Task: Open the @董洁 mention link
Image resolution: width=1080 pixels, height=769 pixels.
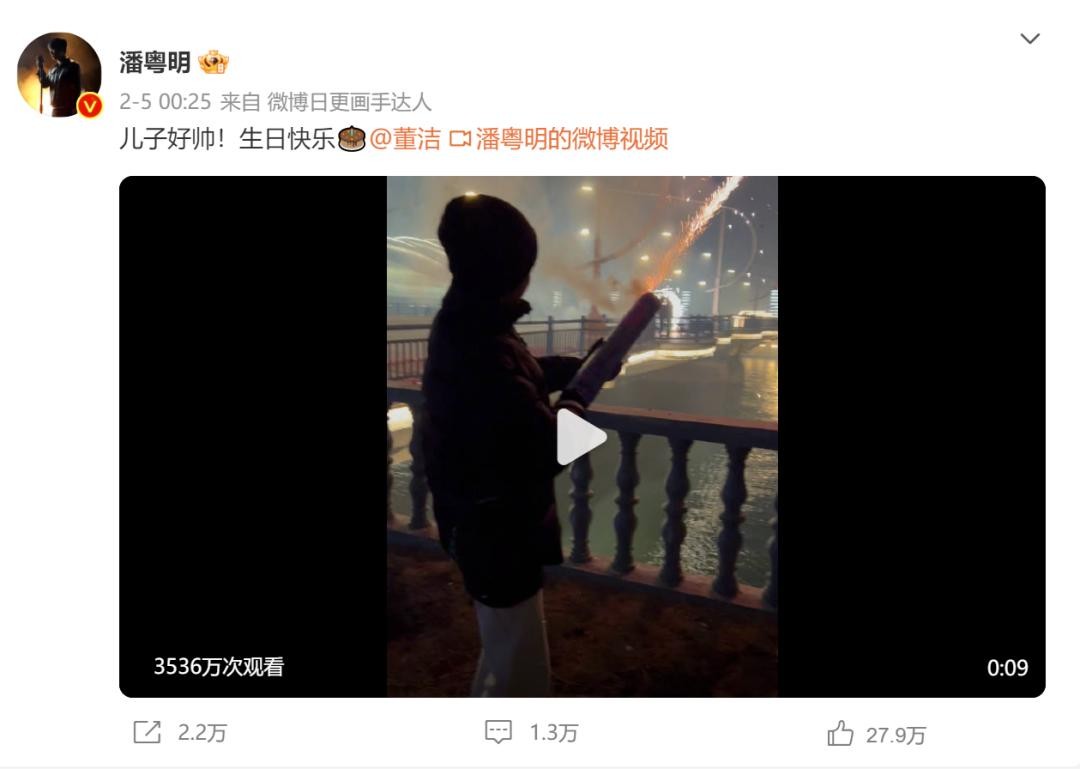Action: [405, 139]
